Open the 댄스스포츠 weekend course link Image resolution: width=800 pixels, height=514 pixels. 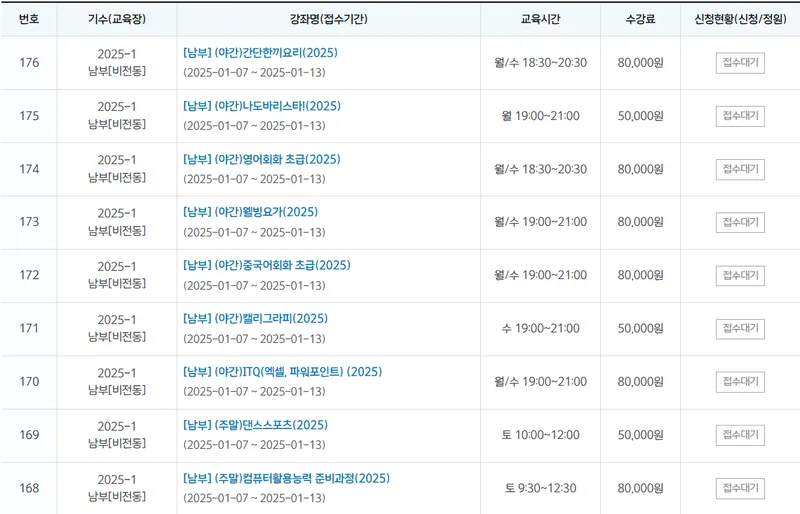point(256,425)
